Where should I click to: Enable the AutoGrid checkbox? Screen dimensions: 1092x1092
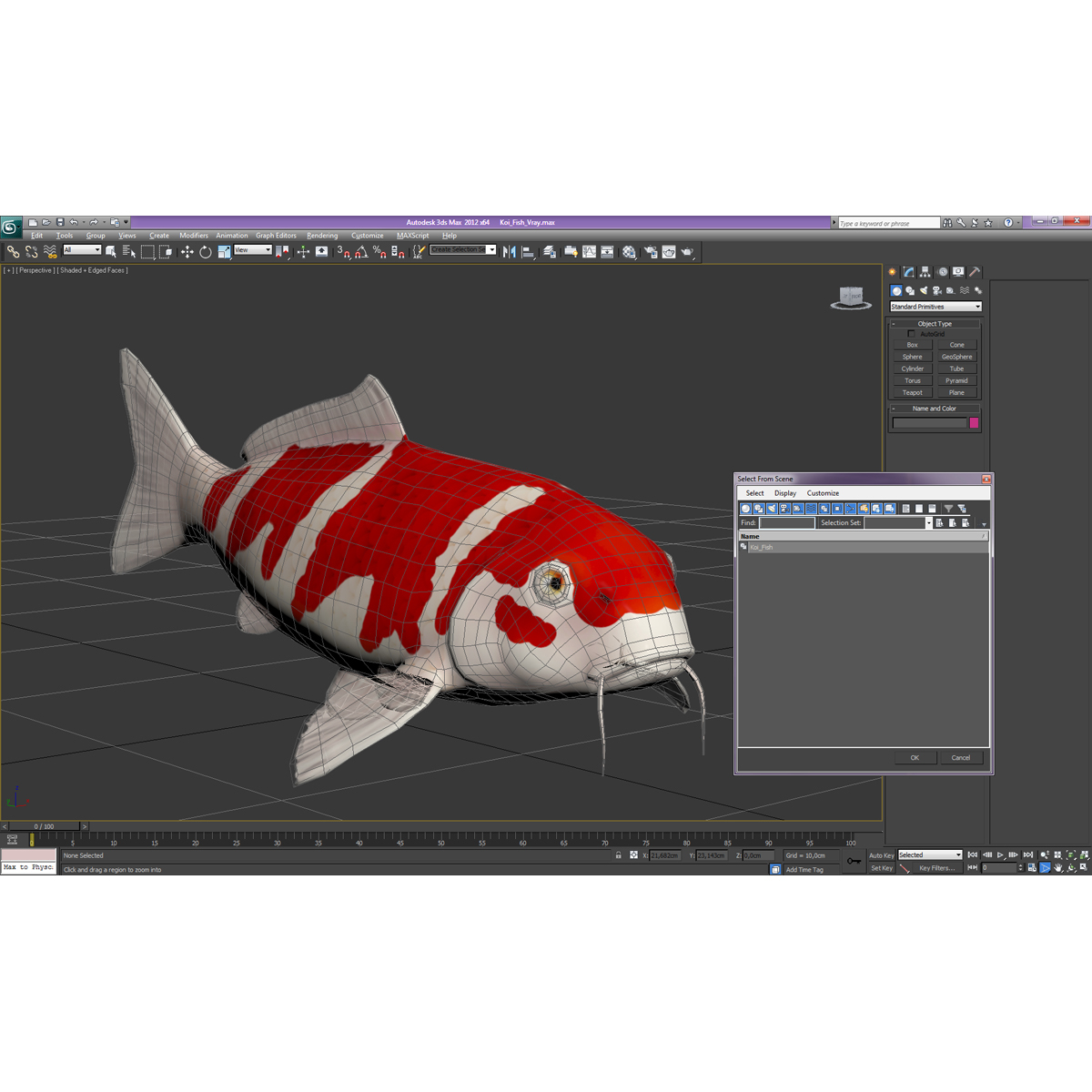(x=911, y=333)
